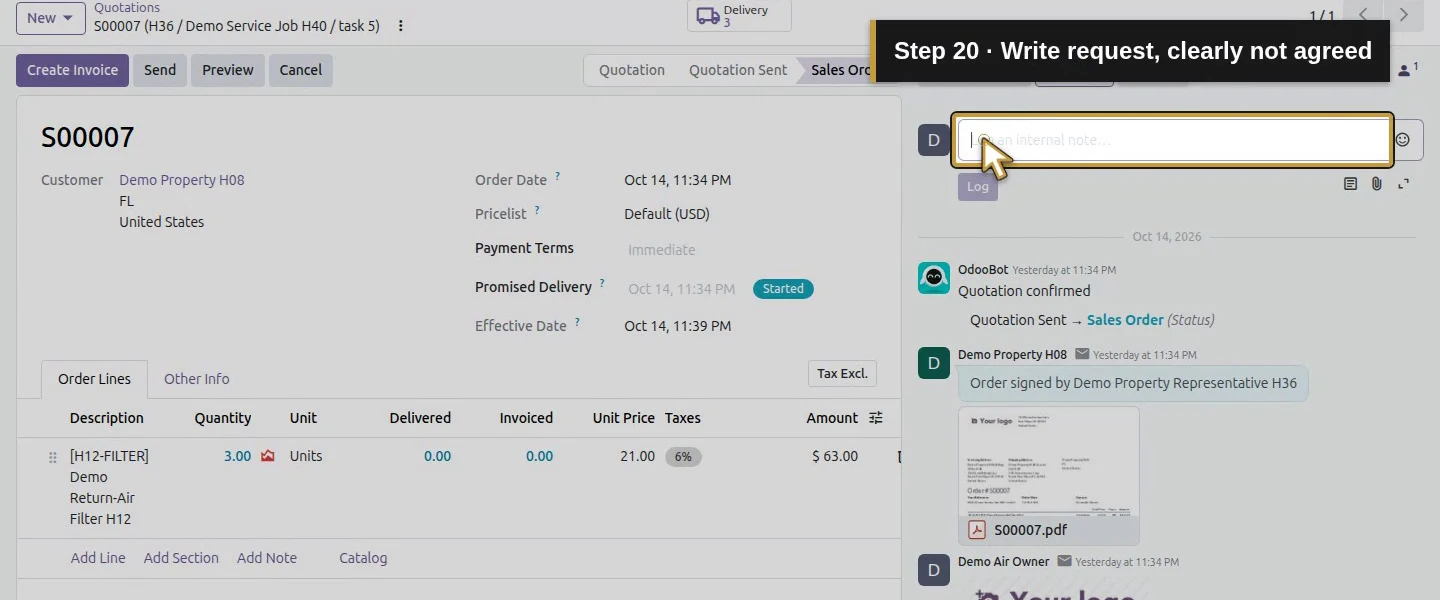Show the help tooltip for Order Date
Screen dimensions: 1440x600
[x=558, y=177]
